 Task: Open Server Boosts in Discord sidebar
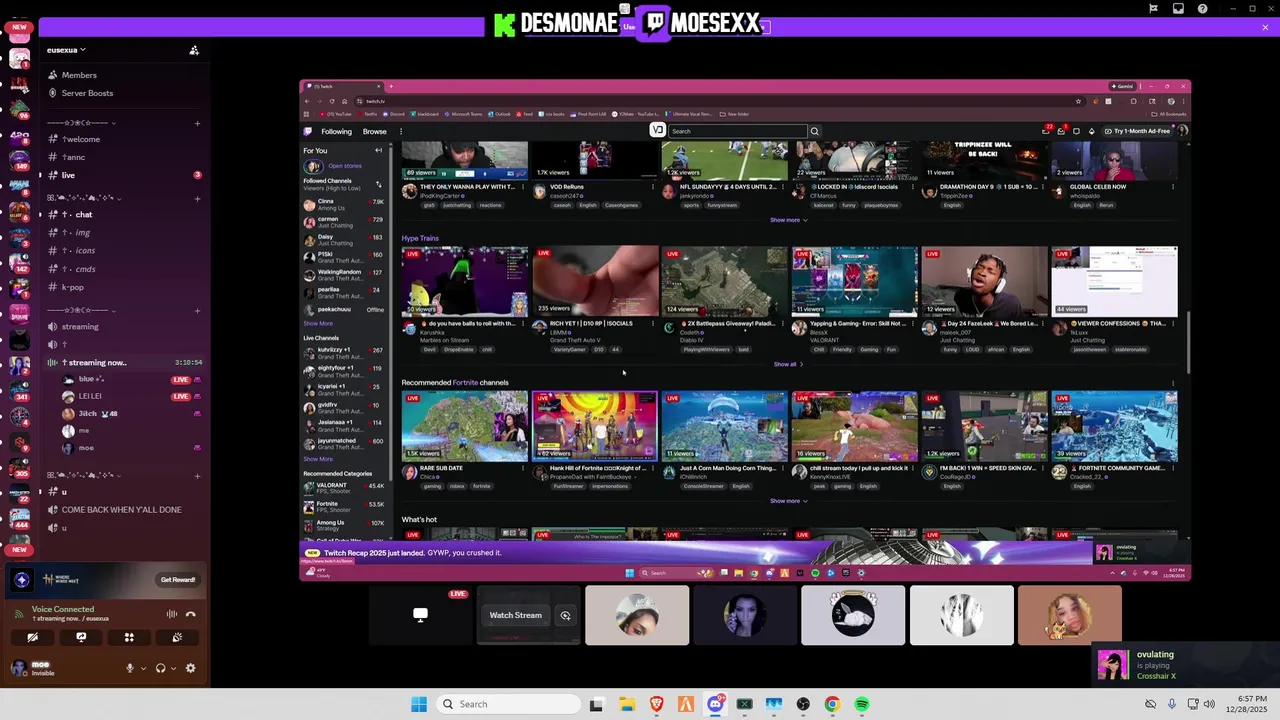pos(87,93)
